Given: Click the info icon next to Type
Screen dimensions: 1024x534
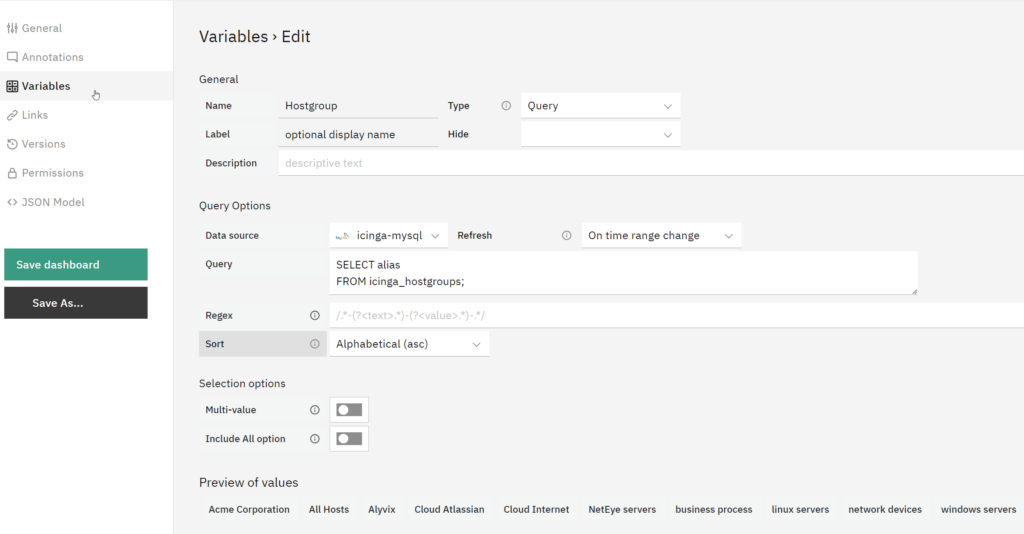Looking at the screenshot, I should pos(506,106).
